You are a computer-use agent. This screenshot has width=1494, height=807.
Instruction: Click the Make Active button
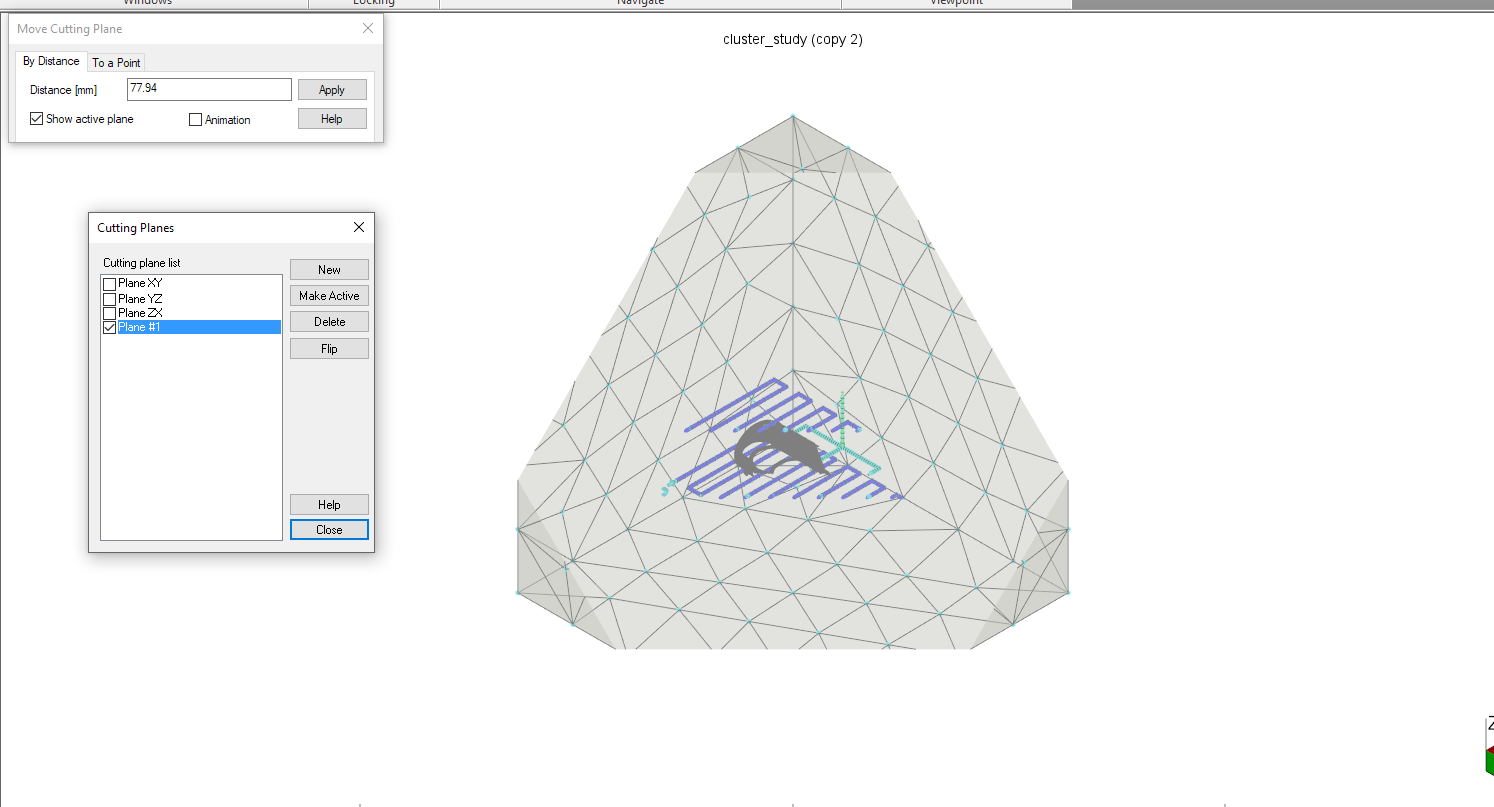[x=329, y=296]
